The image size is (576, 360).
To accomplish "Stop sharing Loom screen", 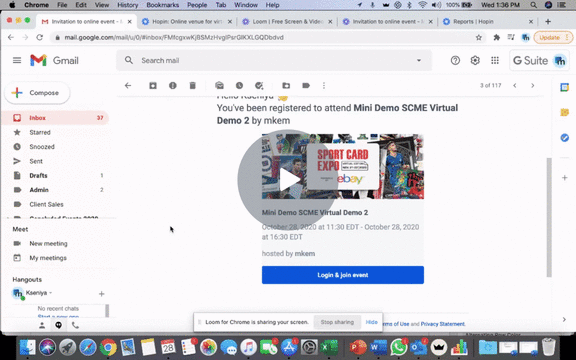I will pos(337,322).
